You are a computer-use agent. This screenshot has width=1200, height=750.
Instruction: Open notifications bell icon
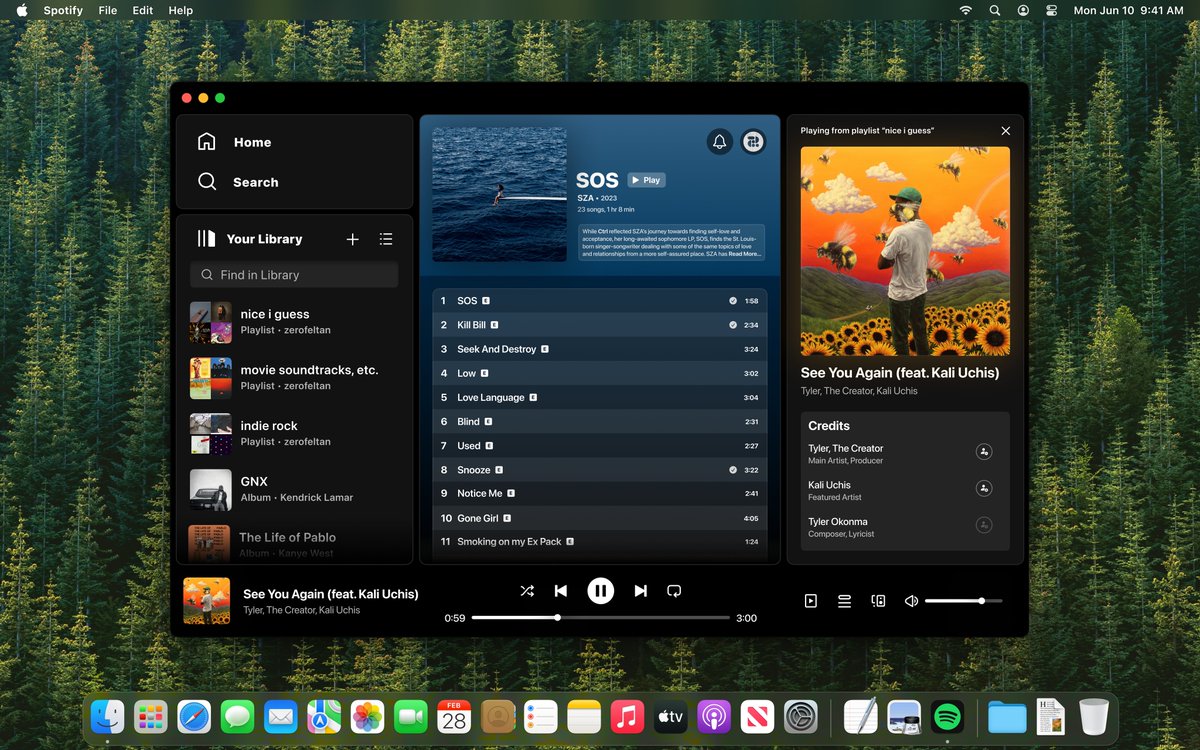click(x=719, y=142)
